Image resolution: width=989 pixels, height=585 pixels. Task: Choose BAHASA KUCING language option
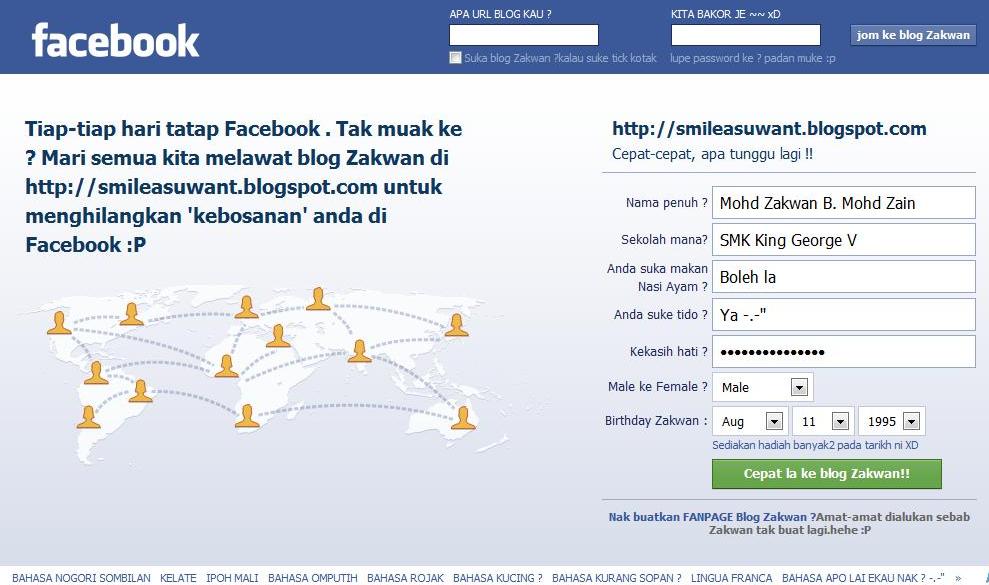[497, 578]
